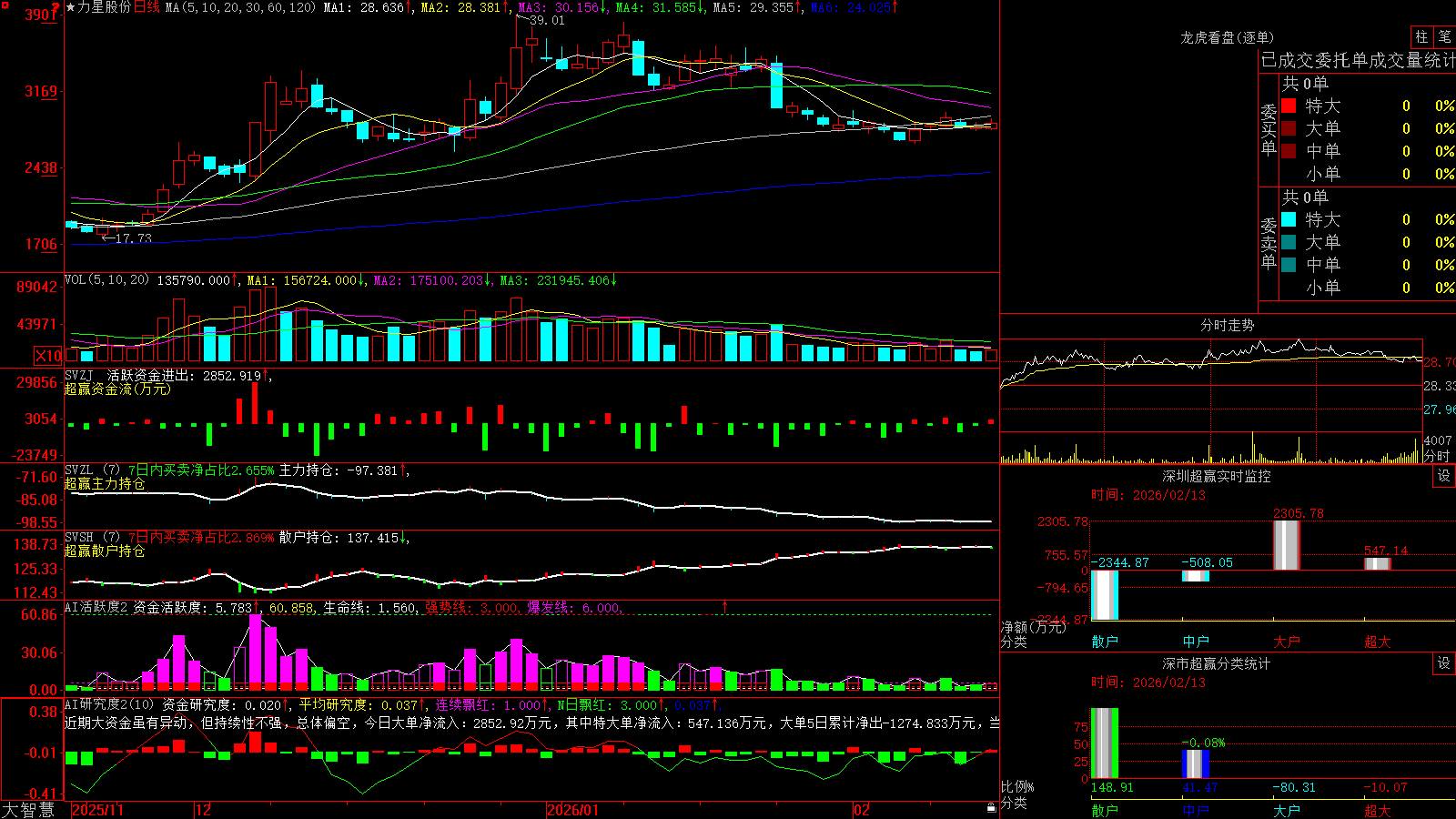Select the AI研究度2(10) indicator label
The image size is (1456, 819).
coord(109,704)
